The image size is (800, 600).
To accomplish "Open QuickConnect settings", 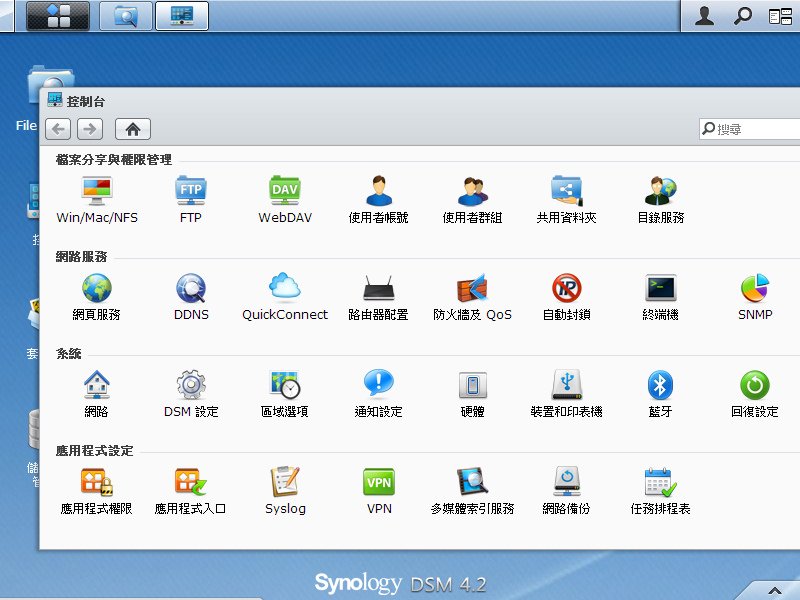I will [285, 297].
